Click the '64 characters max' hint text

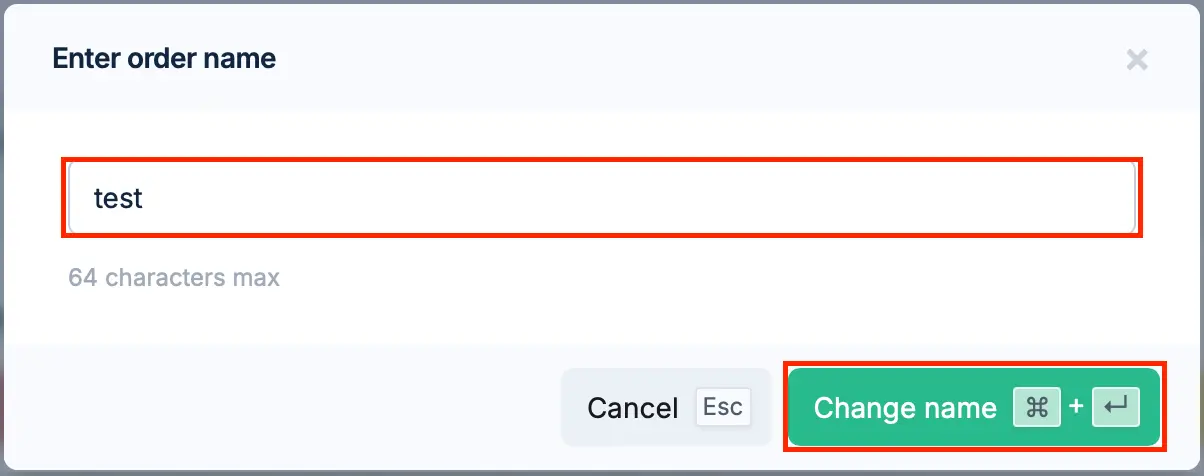174,277
